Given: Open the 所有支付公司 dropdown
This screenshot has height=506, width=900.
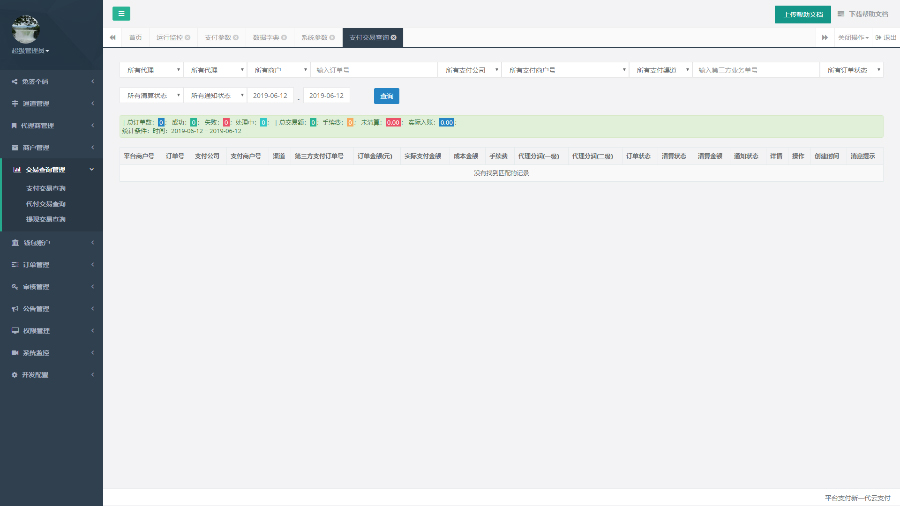Looking at the screenshot, I should point(470,70).
